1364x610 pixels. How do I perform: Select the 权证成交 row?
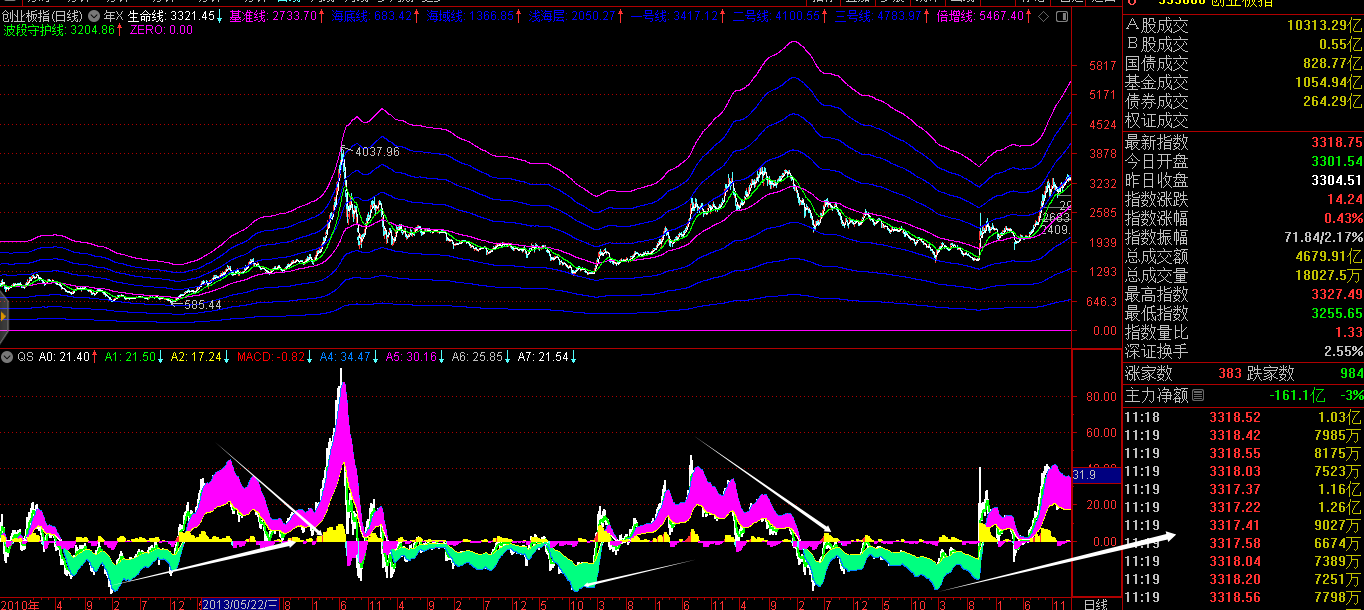[1243, 121]
